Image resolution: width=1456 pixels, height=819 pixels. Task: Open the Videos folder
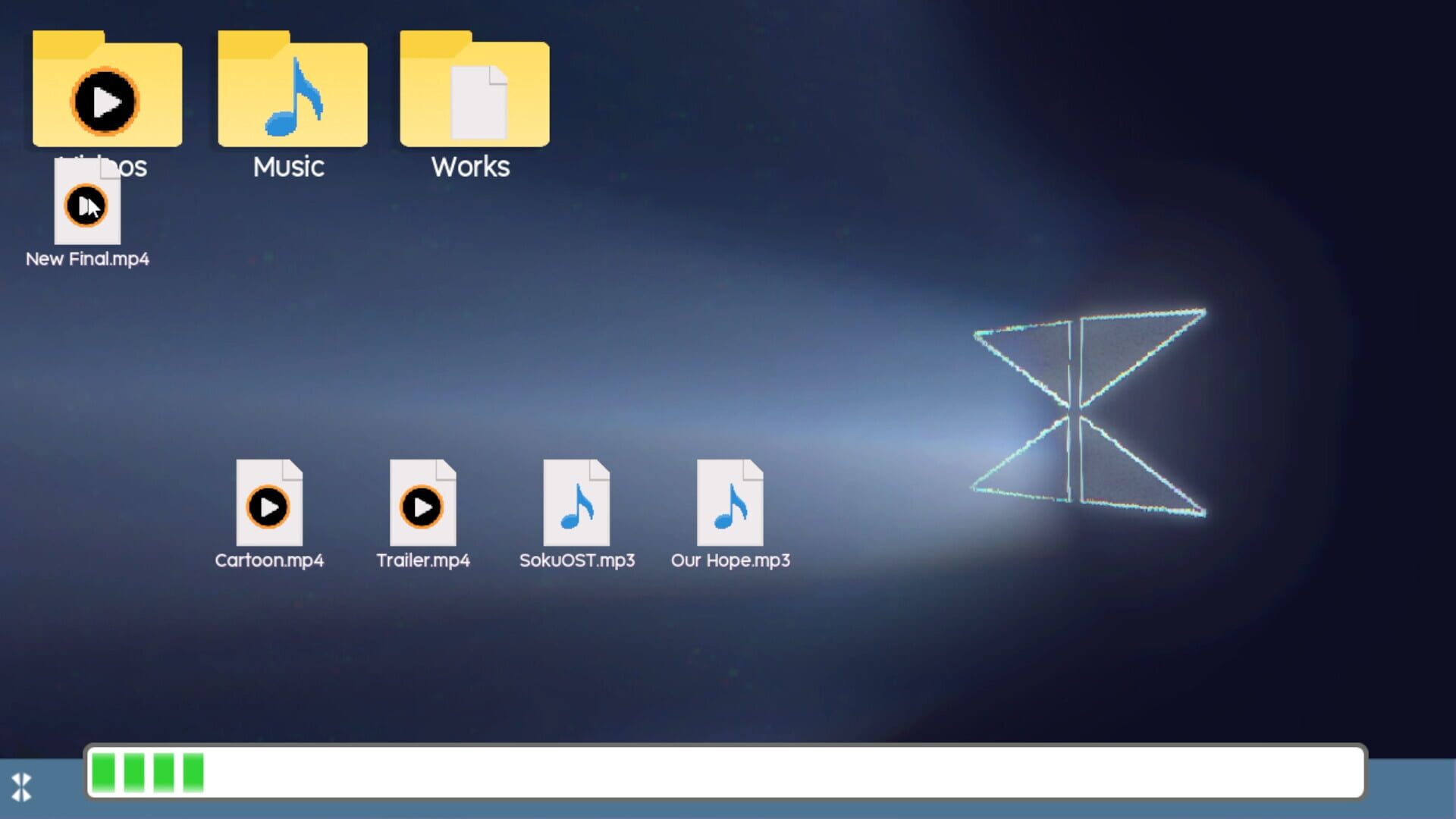(106, 91)
